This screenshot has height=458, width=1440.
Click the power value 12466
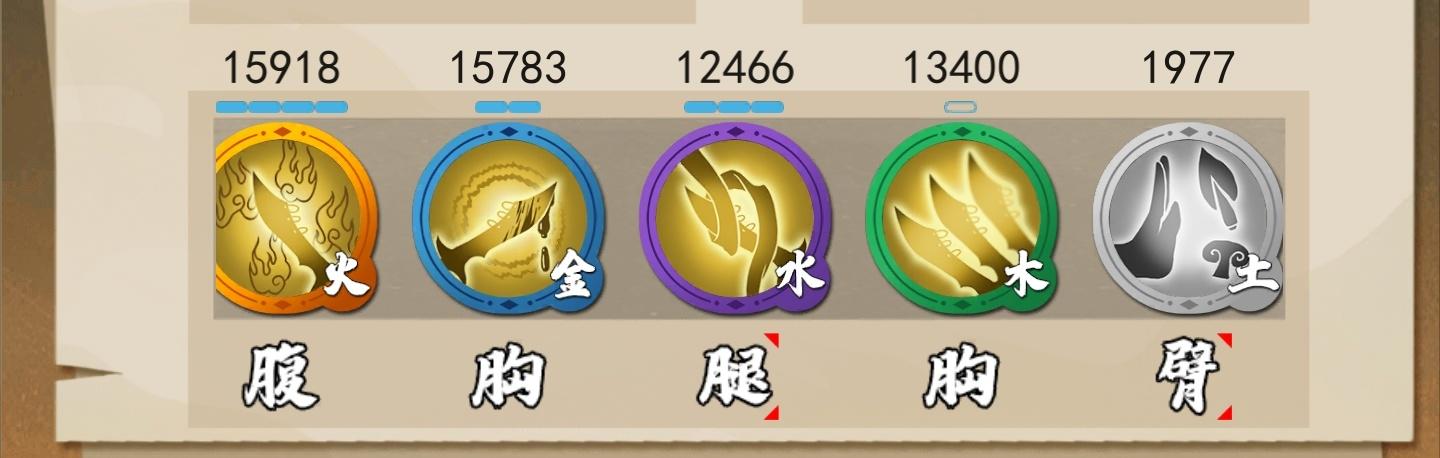click(x=735, y=69)
